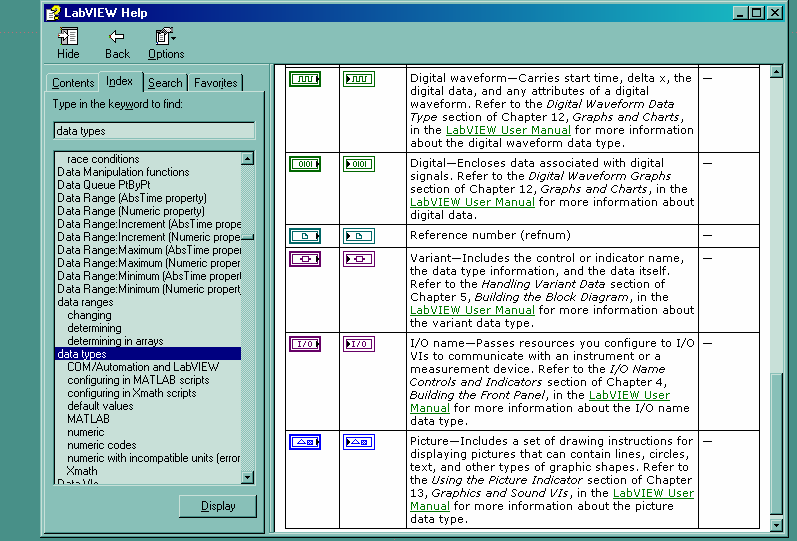Click the Display button
The width and height of the screenshot is (797, 541).
click(218, 506)
